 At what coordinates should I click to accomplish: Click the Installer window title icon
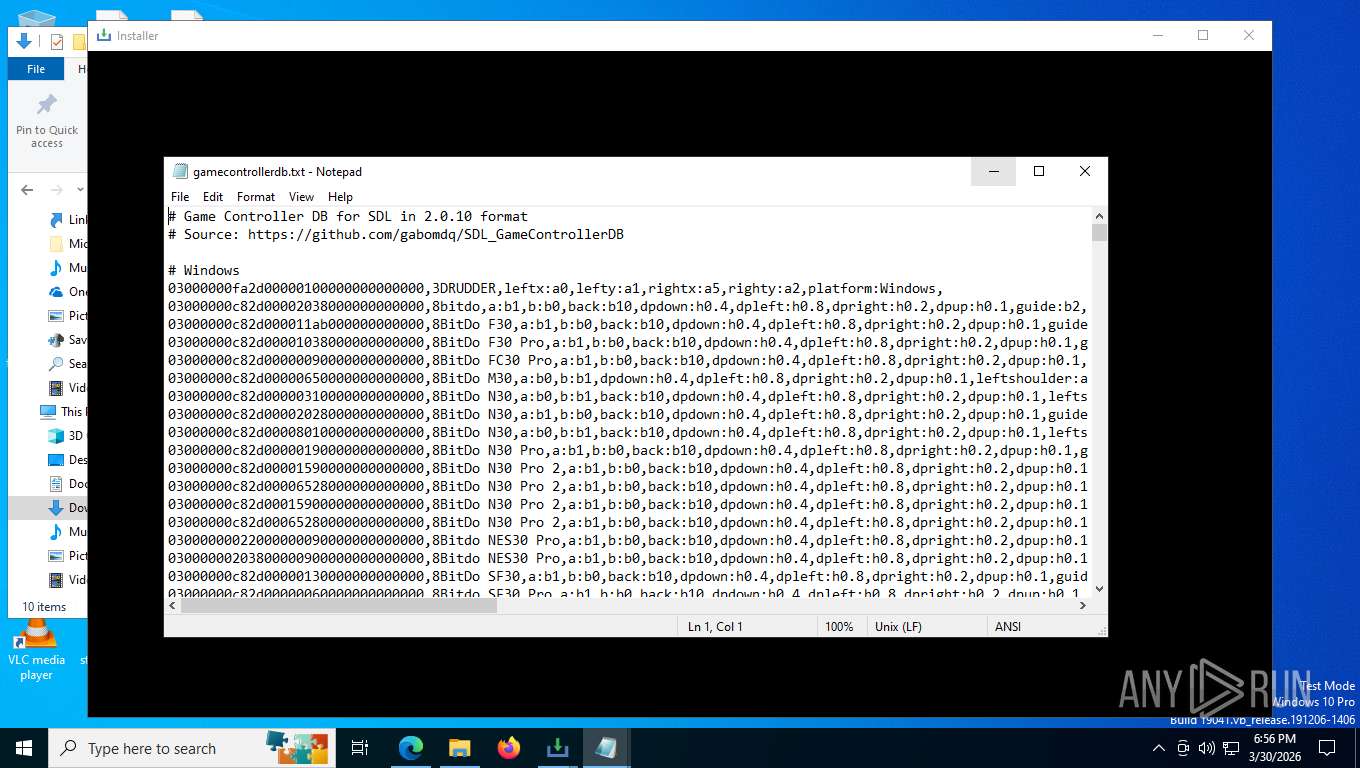[103, 35]
